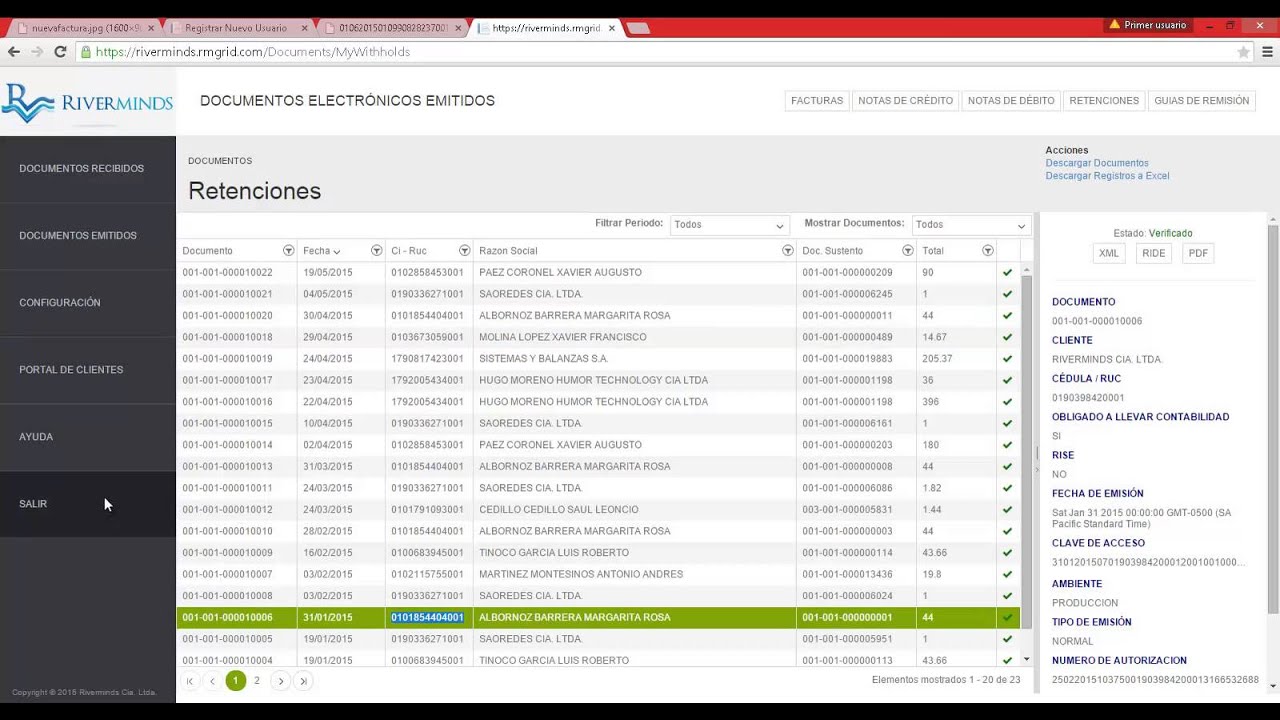Click total value 205.37
This screenshot has height=720, width=1280.
point(937,359)
